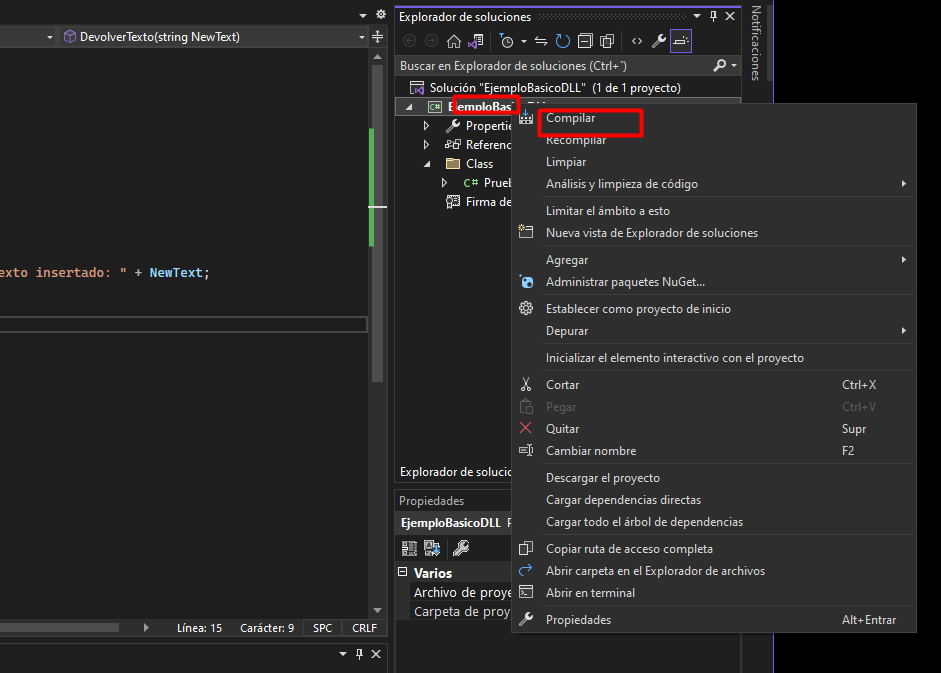
Task: Click the search magnifier icon in explorer
Action: point(720,65)
